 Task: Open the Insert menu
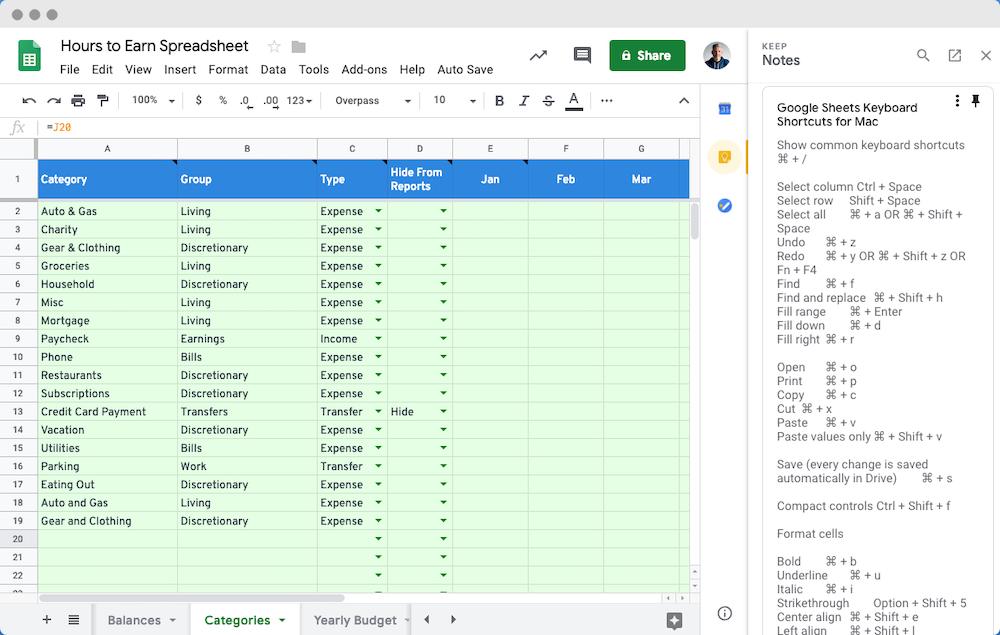pyautogui.click(x=180, y=69)
